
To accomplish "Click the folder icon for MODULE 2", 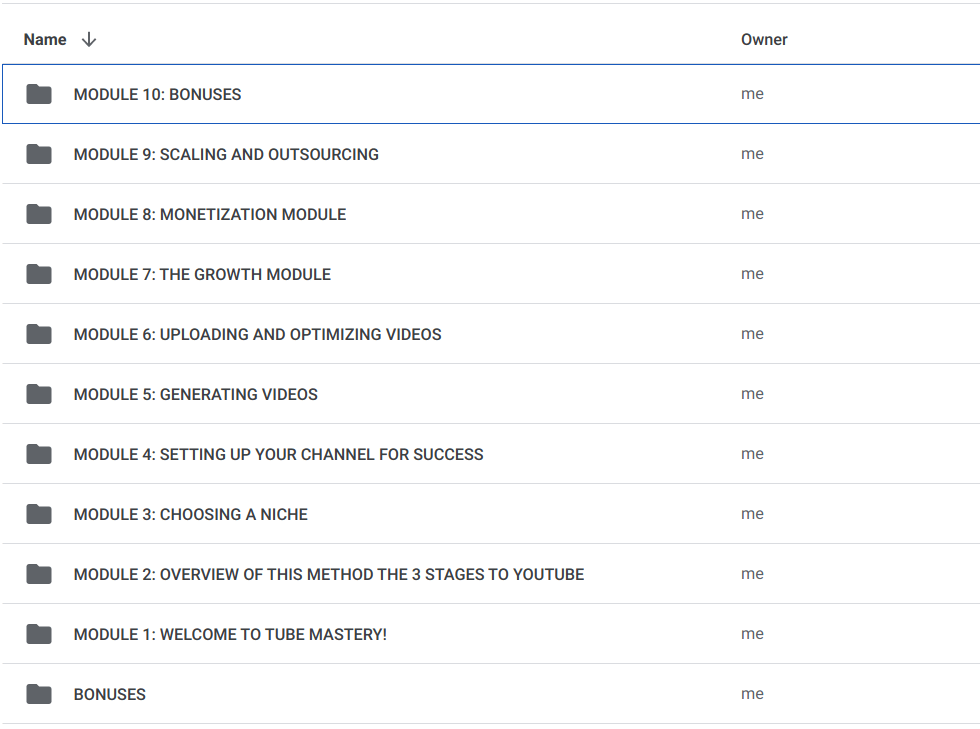I will [x=38, y=574].
